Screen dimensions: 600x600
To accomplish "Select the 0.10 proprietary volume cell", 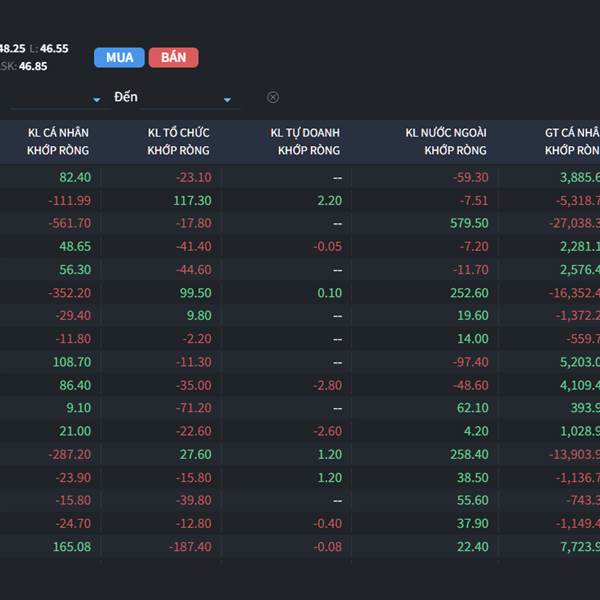I will pyautogui.click(x=329, y=293).
